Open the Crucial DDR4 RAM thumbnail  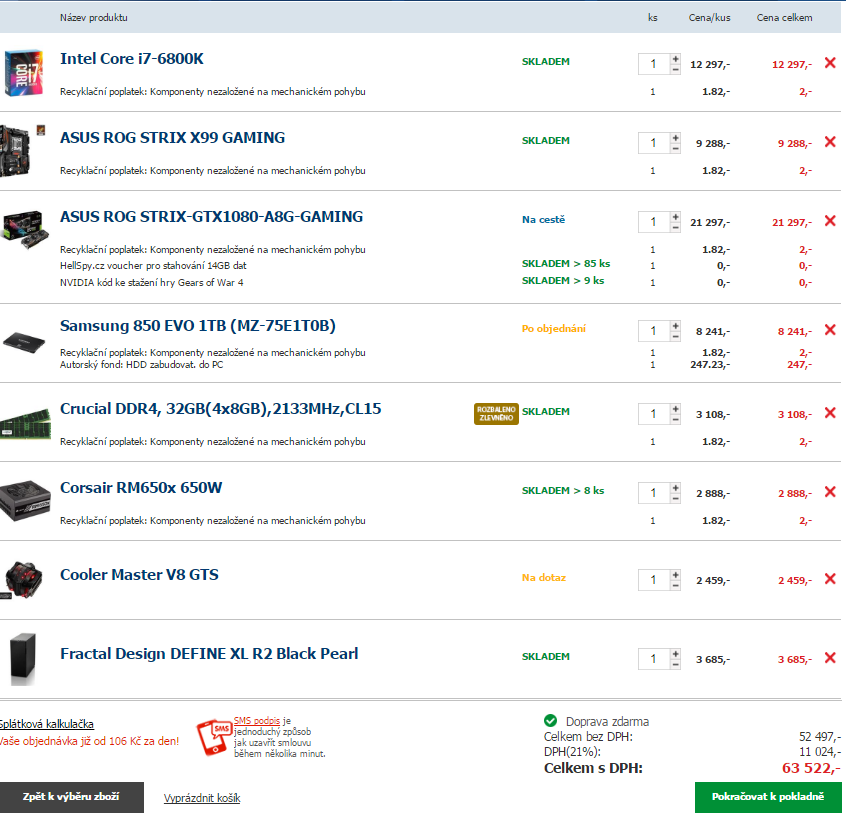[25, 425]
